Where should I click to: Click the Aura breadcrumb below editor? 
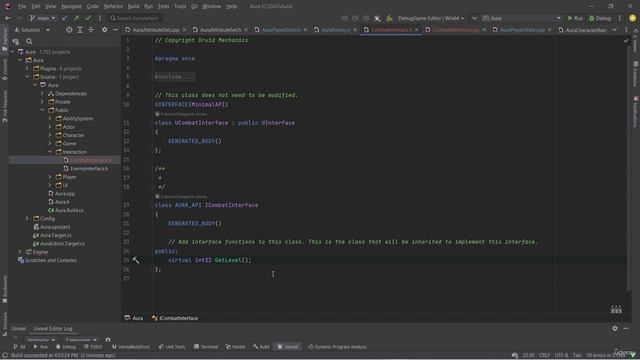tap(134, 318)
